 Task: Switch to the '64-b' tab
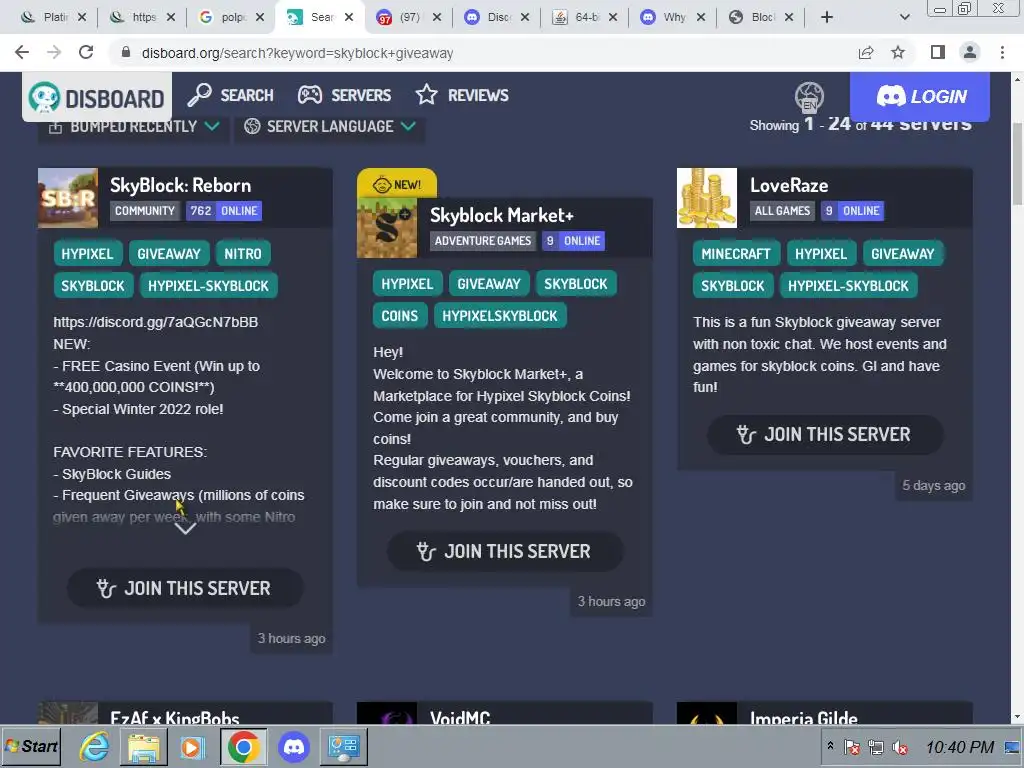click(585, 17)
